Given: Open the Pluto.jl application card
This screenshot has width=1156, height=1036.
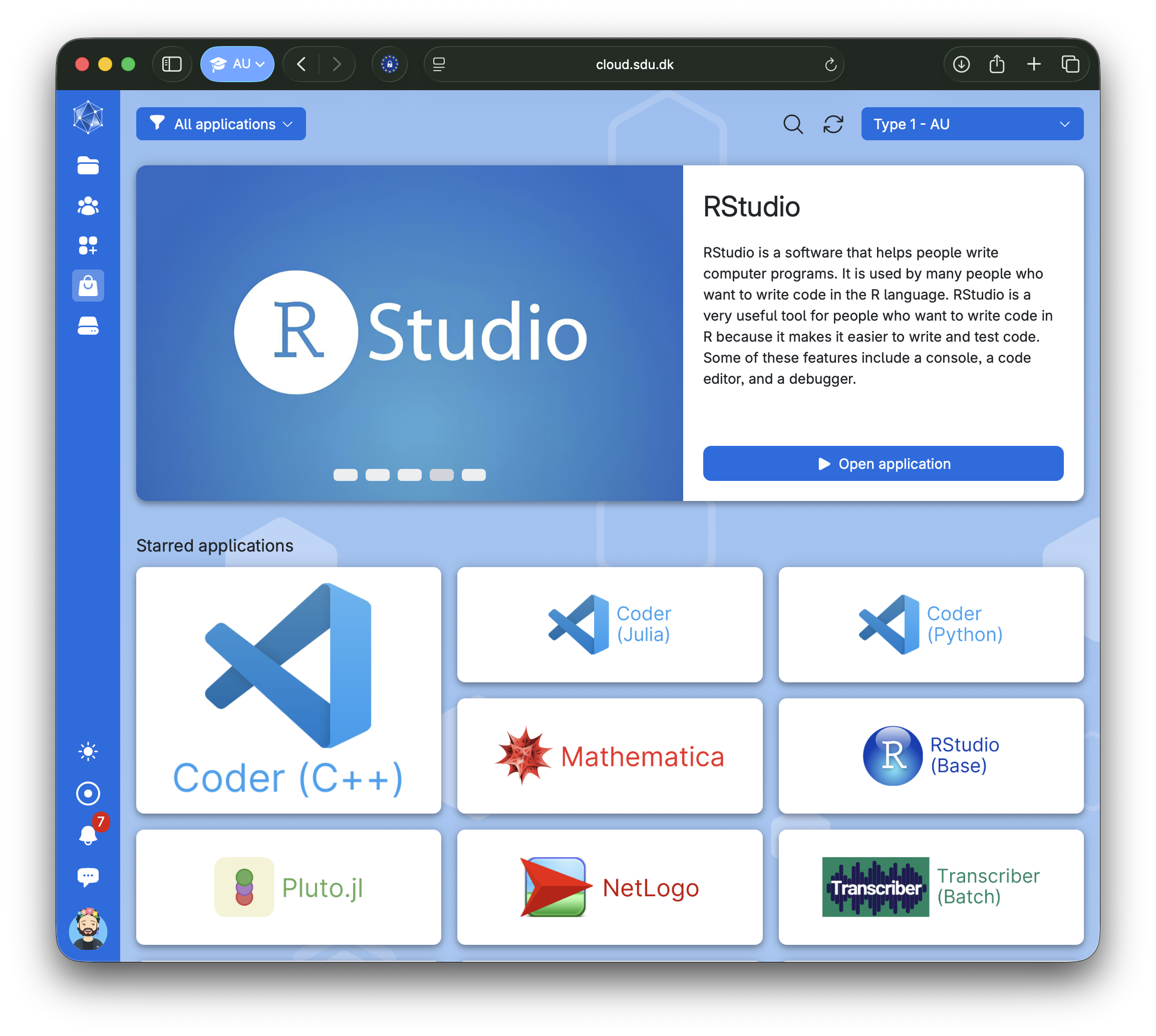Looking at the screenshot, I should coord(288,887).
